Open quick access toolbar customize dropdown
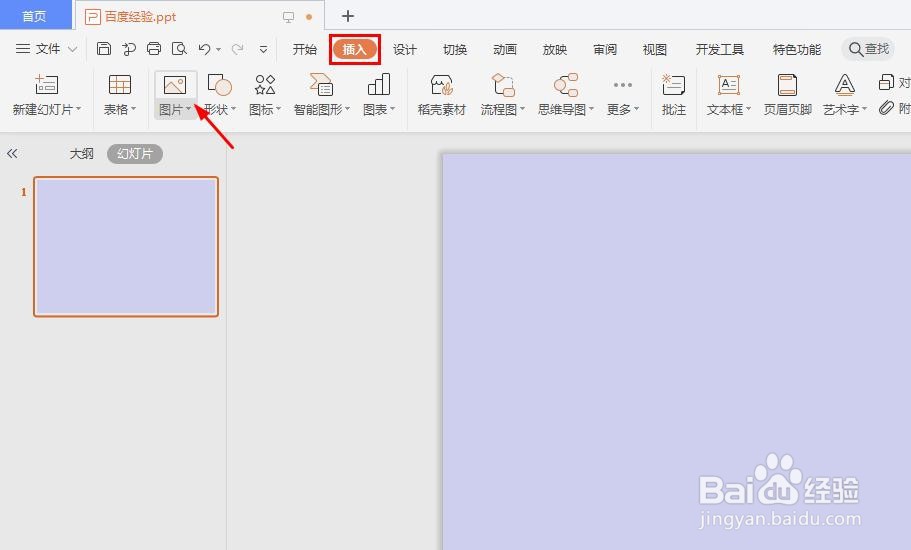This screenshot has width=911, height=550. [263, 49]
